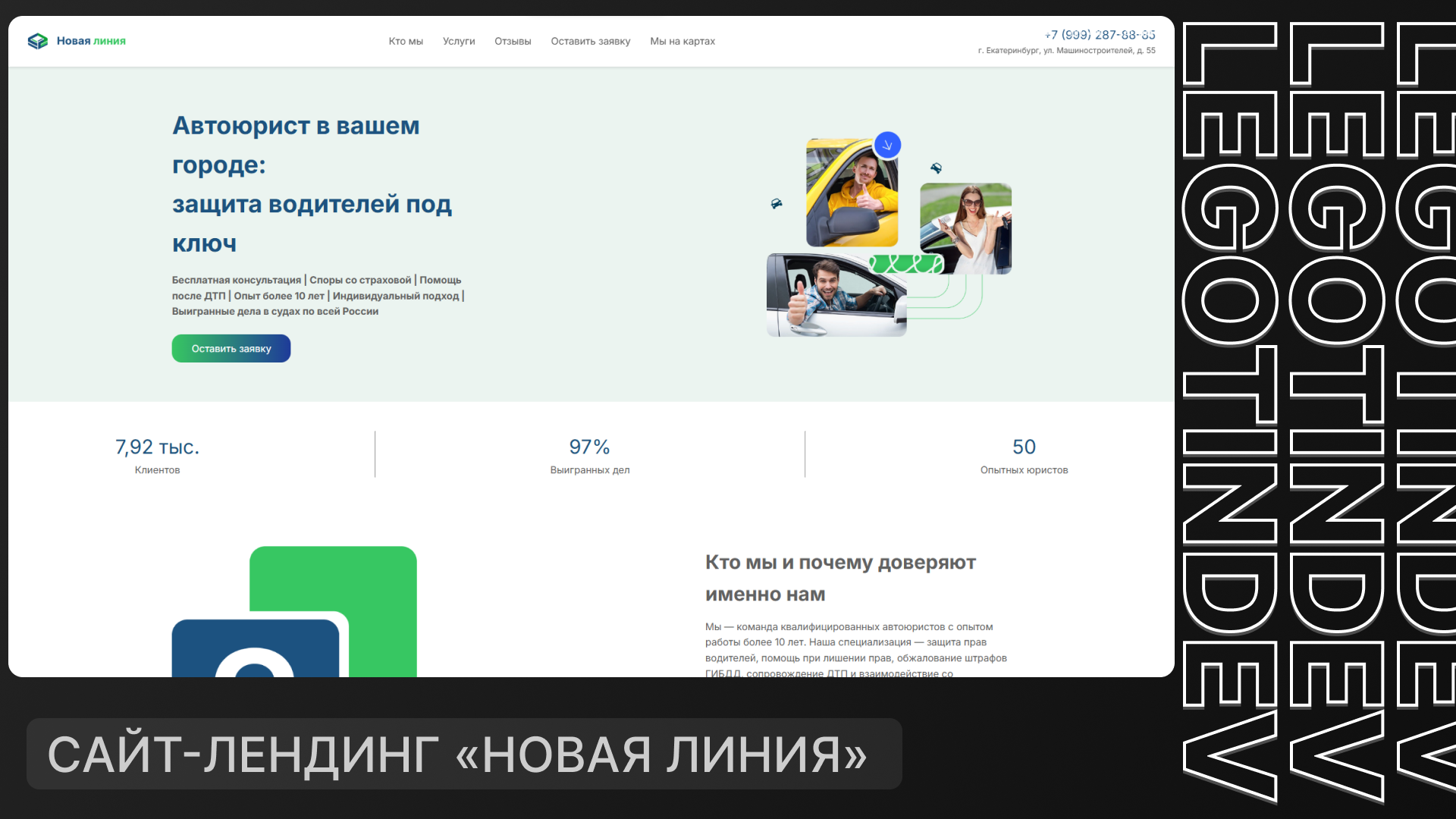This screenshot has width=1456, height=819.
Task: Click the blue circular down-arrow icon
Action: pos(887,145)
